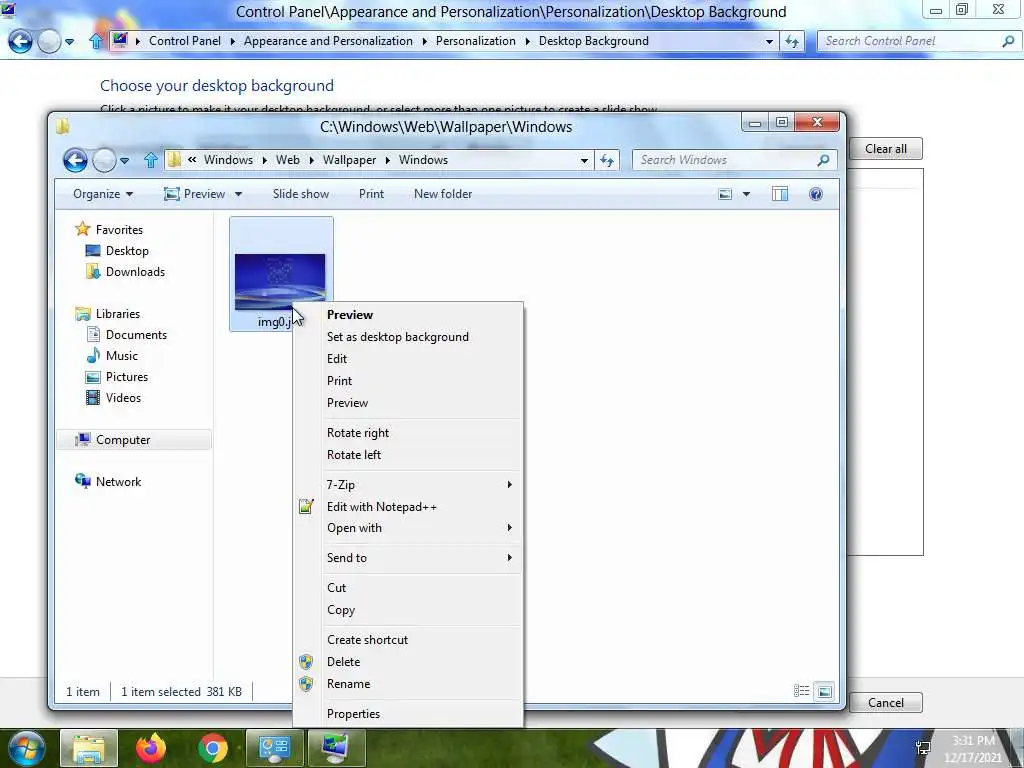Viewport: 1024px width, 768px height.
Task: Go up one folder in Windows explorer
Action: [x=151, y=160]
